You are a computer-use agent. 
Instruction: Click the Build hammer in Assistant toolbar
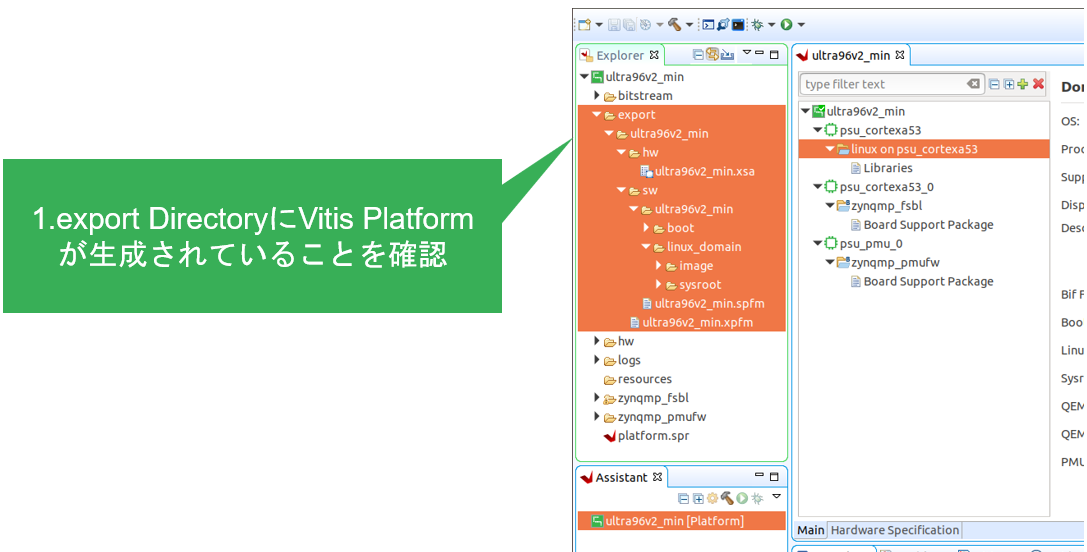(727, 498)
